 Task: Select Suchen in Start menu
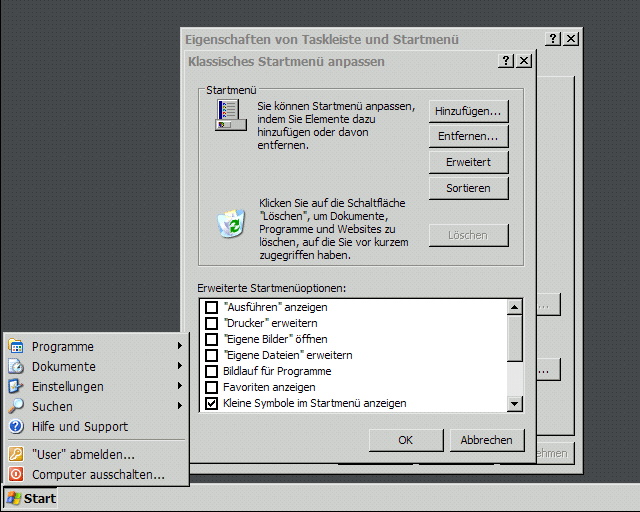96,406
